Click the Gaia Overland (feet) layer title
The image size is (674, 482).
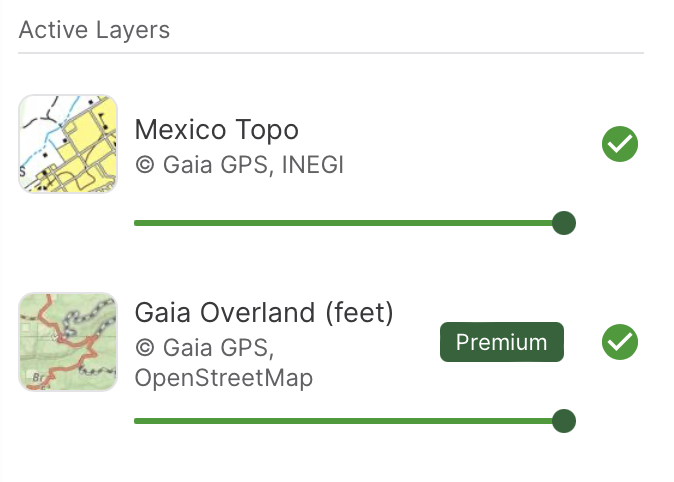click(x=264, y=313)
